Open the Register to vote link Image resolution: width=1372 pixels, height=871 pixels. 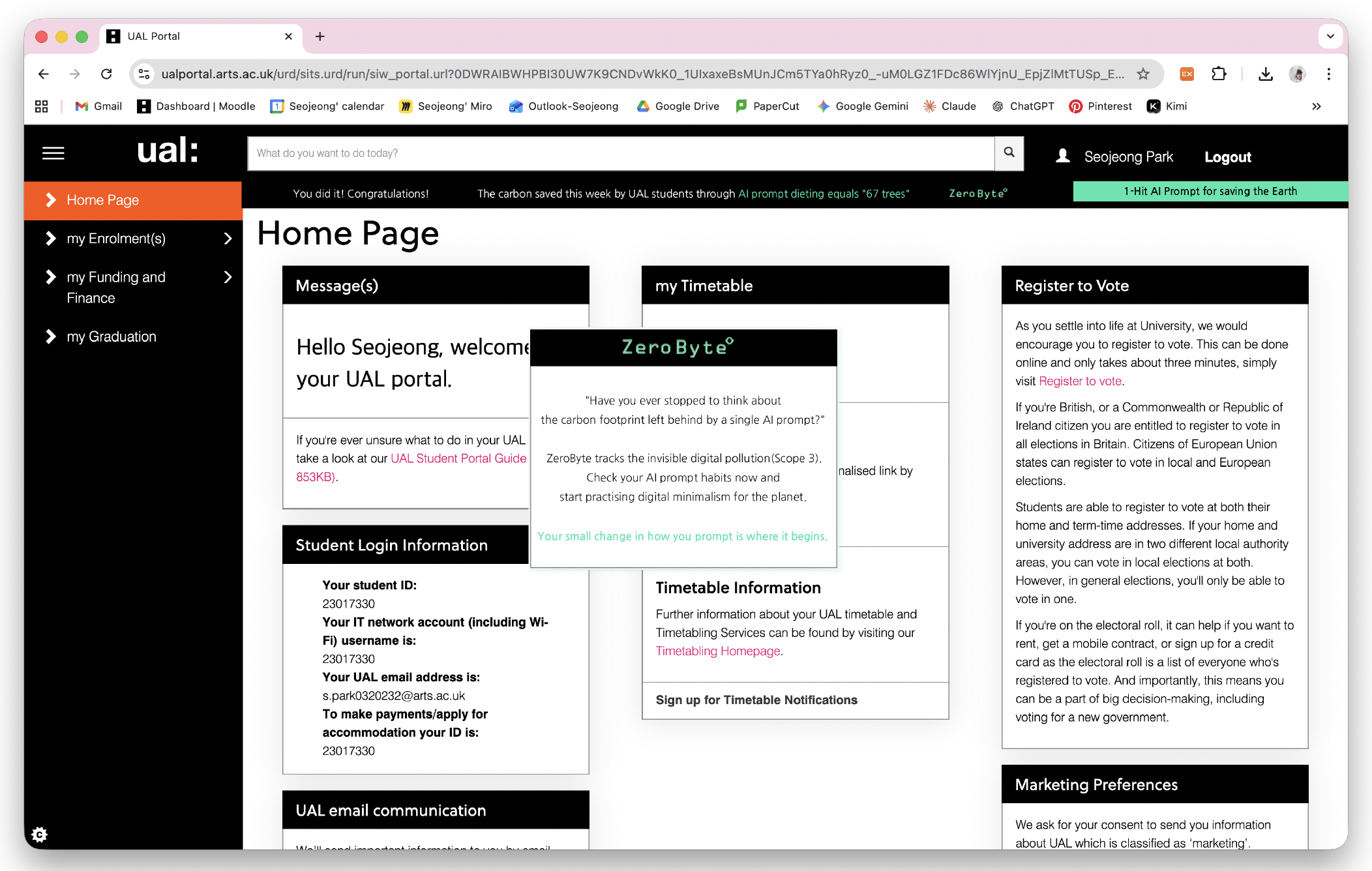[x=1080, y=381]
